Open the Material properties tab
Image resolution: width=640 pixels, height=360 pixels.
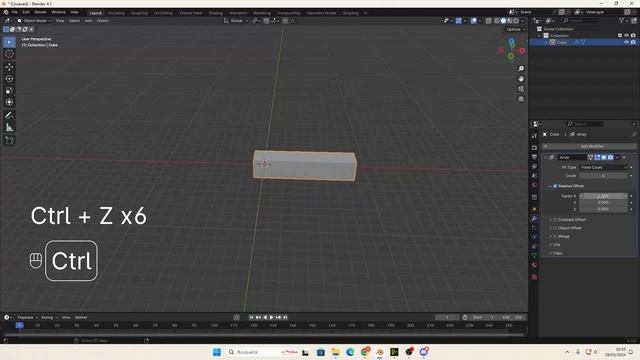534,265
